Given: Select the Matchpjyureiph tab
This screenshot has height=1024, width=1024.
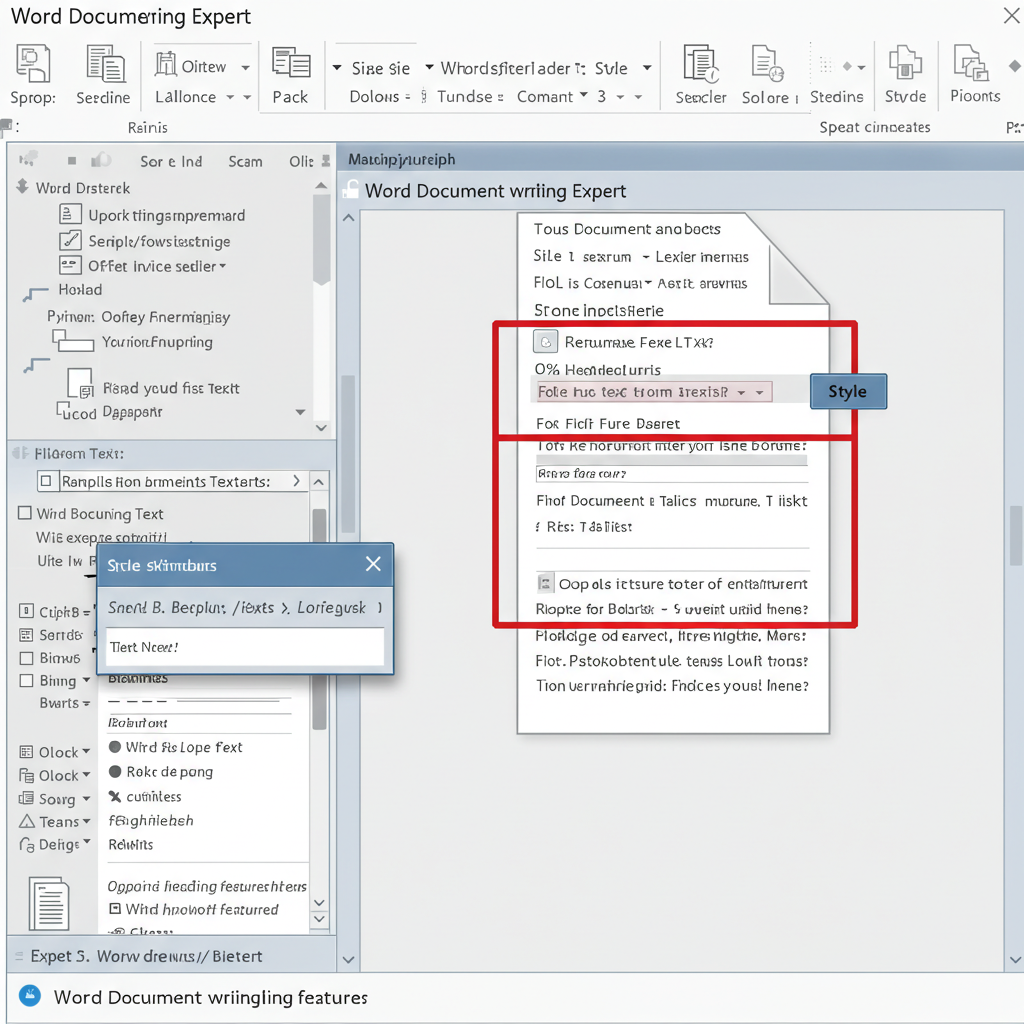Looking at the screenshot, I should pos(402,159).
